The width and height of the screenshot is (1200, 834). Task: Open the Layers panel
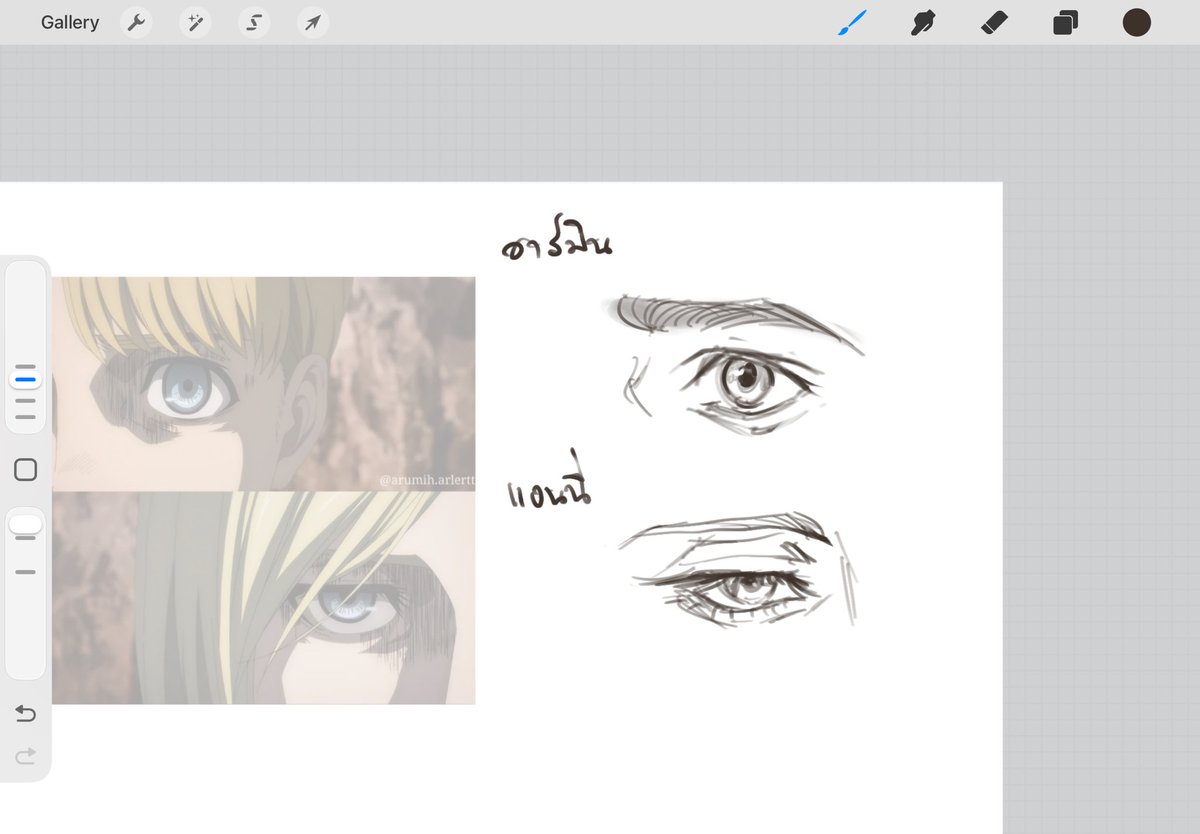click(x=1065, y=22)
